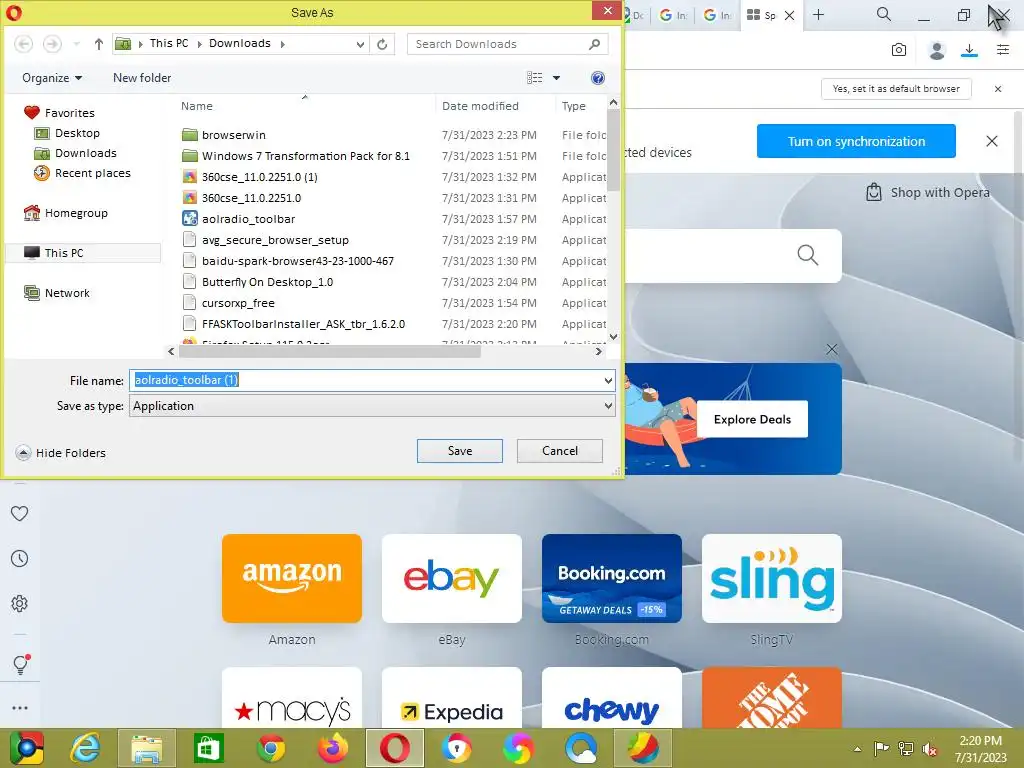Image resolution: width=1024 pixels, height=768 pixels.
Task: Expand the Organize dropdown menu
Action: tap(52, 78)
